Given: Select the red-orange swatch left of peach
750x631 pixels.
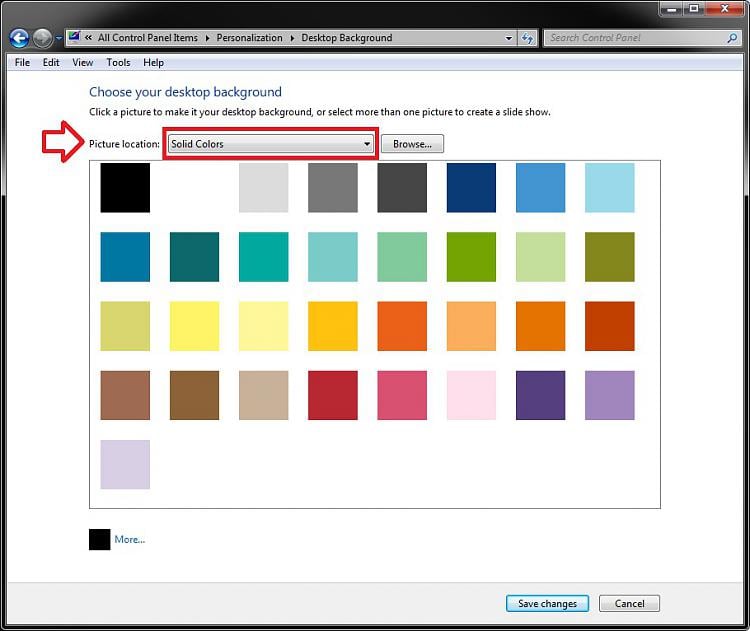Looking at the screenshot, I should (x=402, y=326).
